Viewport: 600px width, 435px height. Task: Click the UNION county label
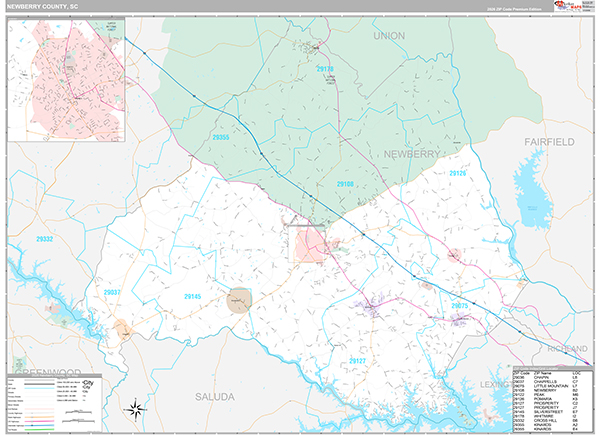click(x=389, y=36)
